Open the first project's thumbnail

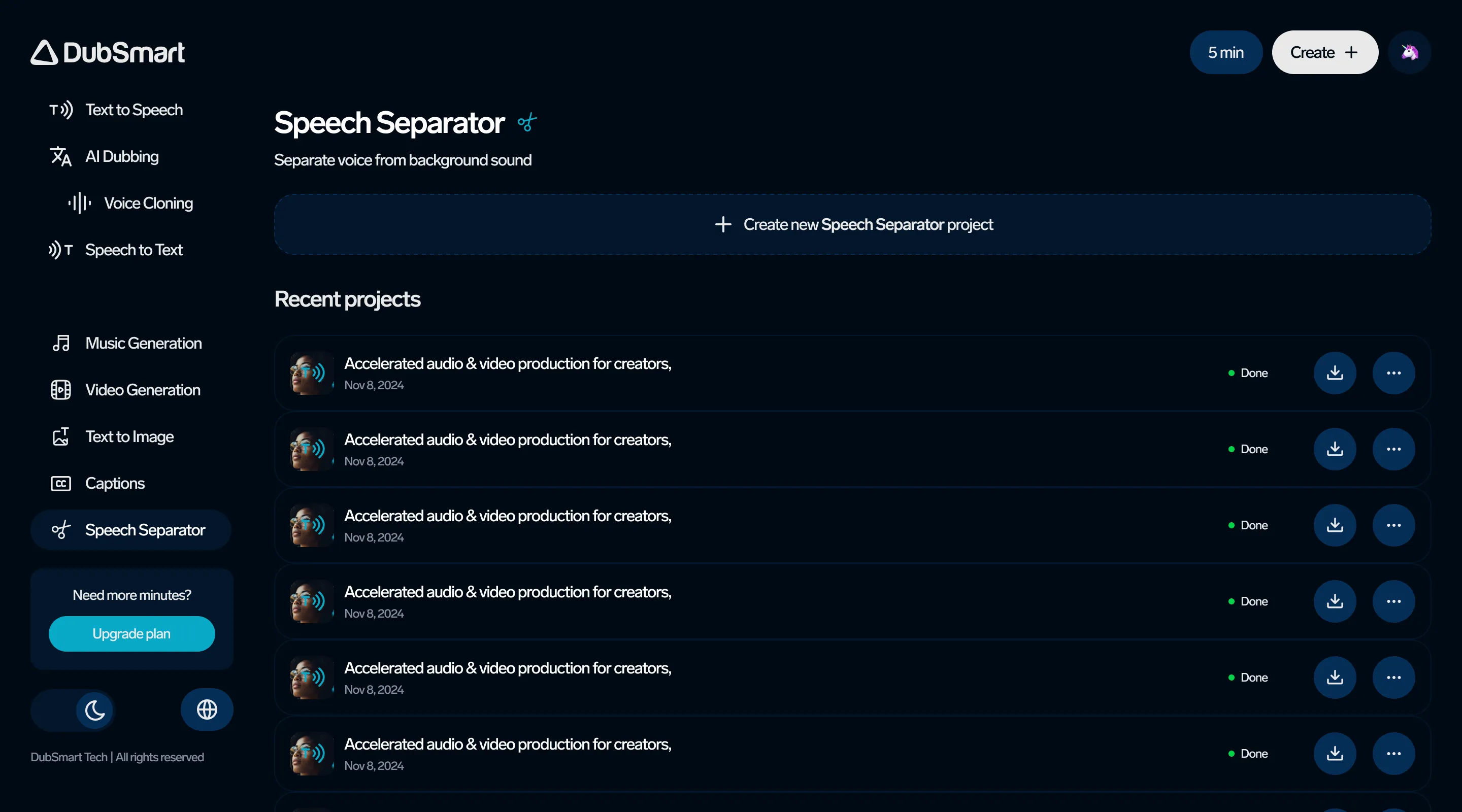click(312, 374)
